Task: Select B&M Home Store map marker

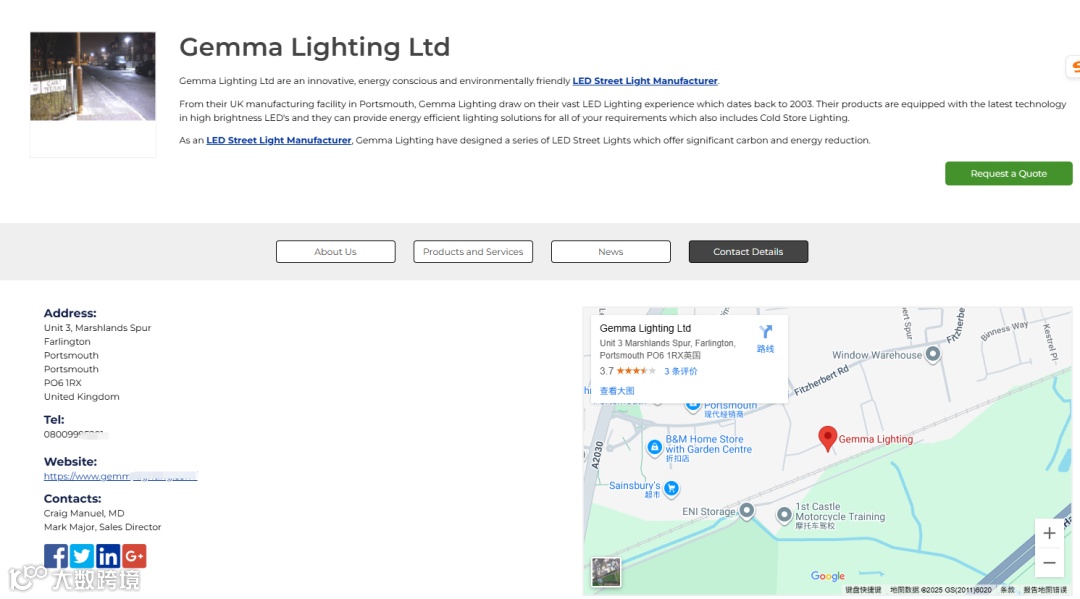Action: tap(654, 448)
